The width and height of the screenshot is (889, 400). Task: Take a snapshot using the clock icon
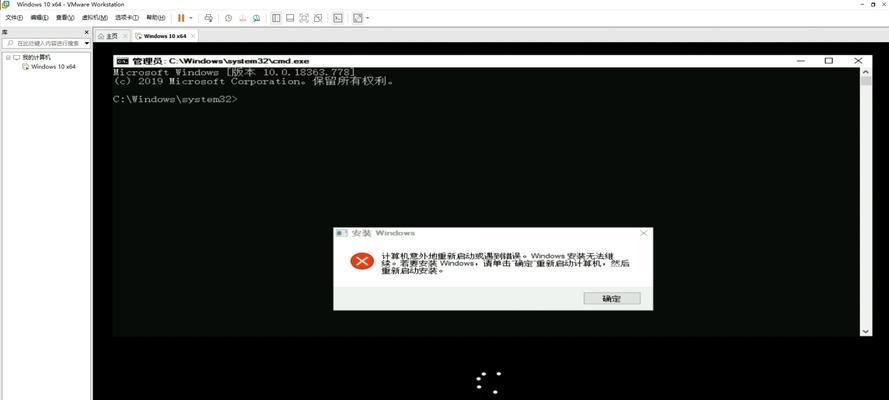click(x=228, y=18)
